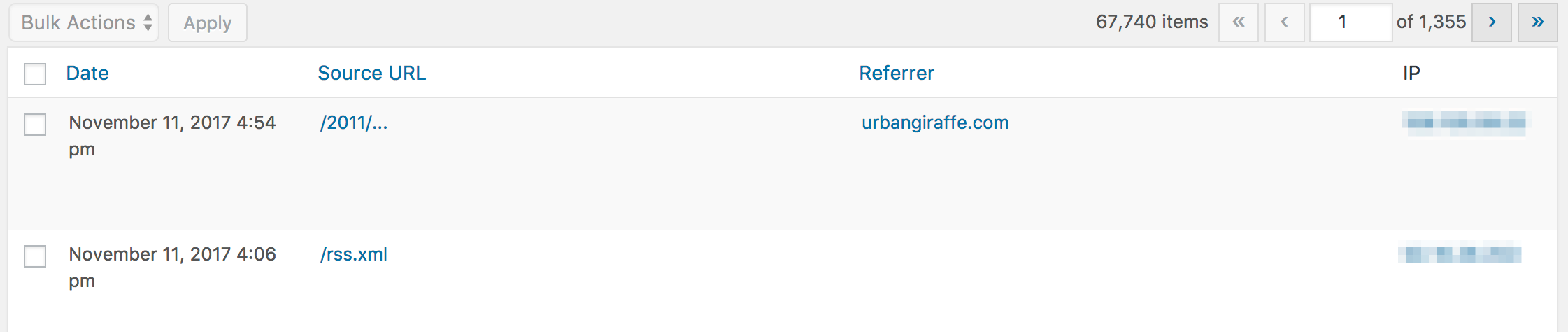1568x332 pixels.
Task: Go to the next page arrow
Action: [1491, 22]
